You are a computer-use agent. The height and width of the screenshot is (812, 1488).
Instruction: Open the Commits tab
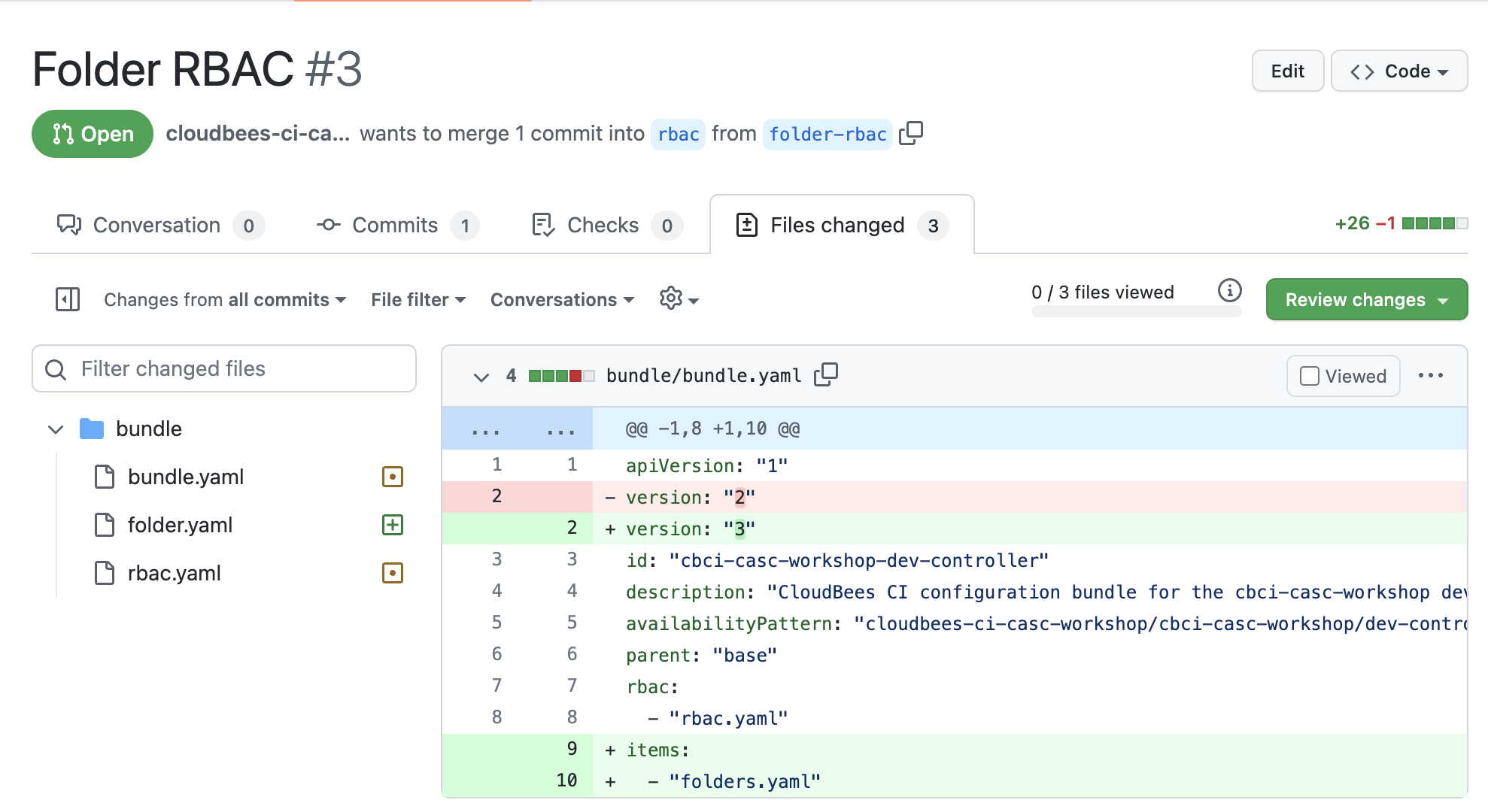pyautogui.click(x=395, y=225)
